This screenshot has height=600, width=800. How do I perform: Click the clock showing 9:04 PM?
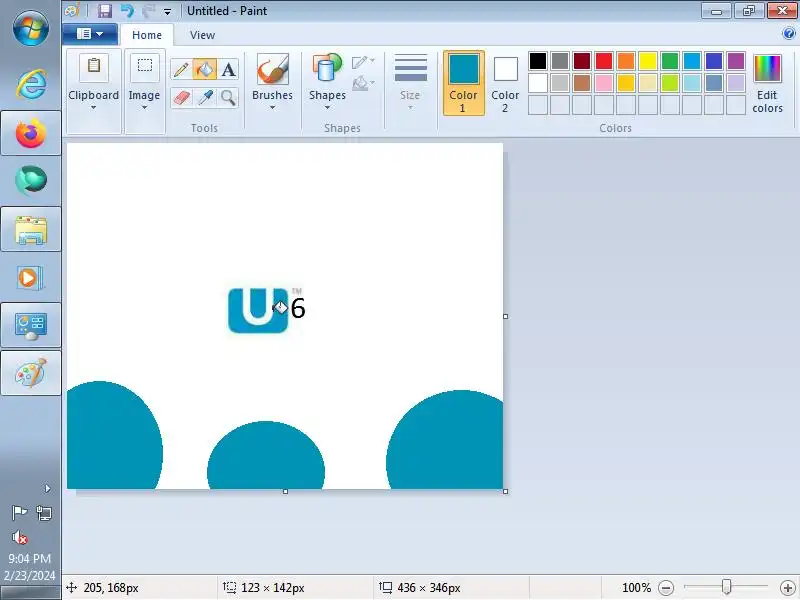[x=30, y=558]
